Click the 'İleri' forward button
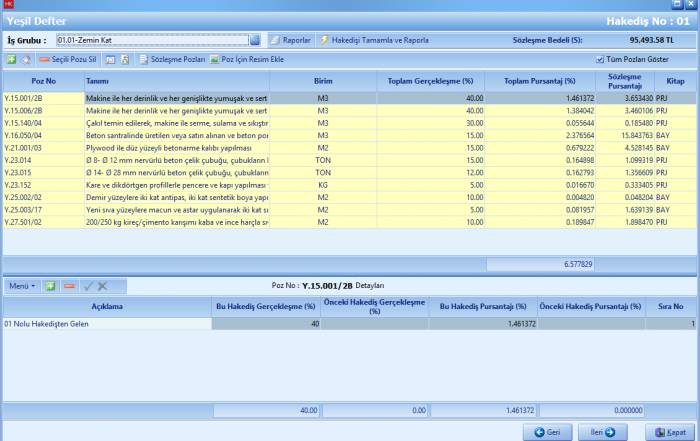The image size is (700, 441). click(x=603, y=431)
